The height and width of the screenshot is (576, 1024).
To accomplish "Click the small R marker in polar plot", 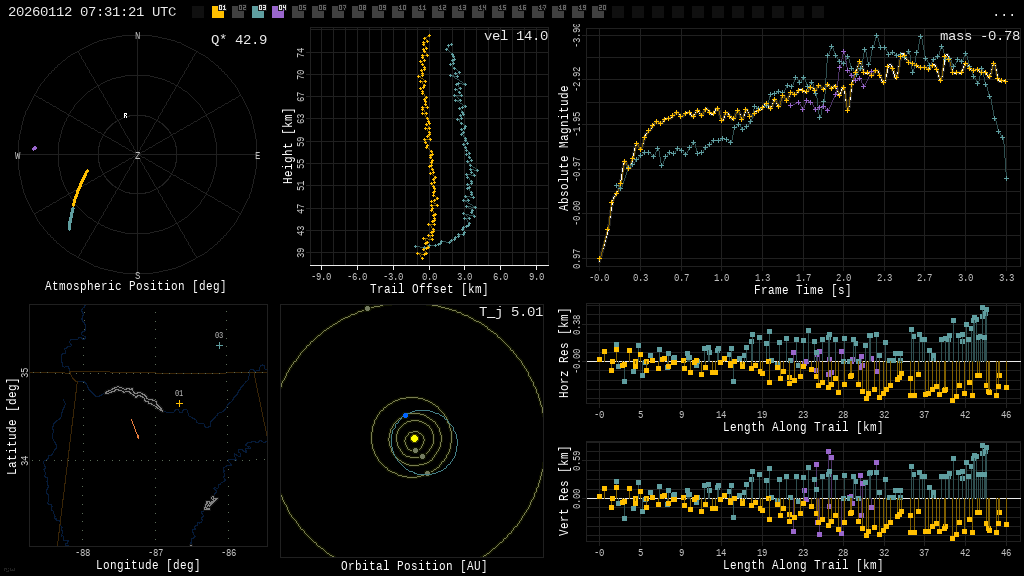I will click(125, 116).
